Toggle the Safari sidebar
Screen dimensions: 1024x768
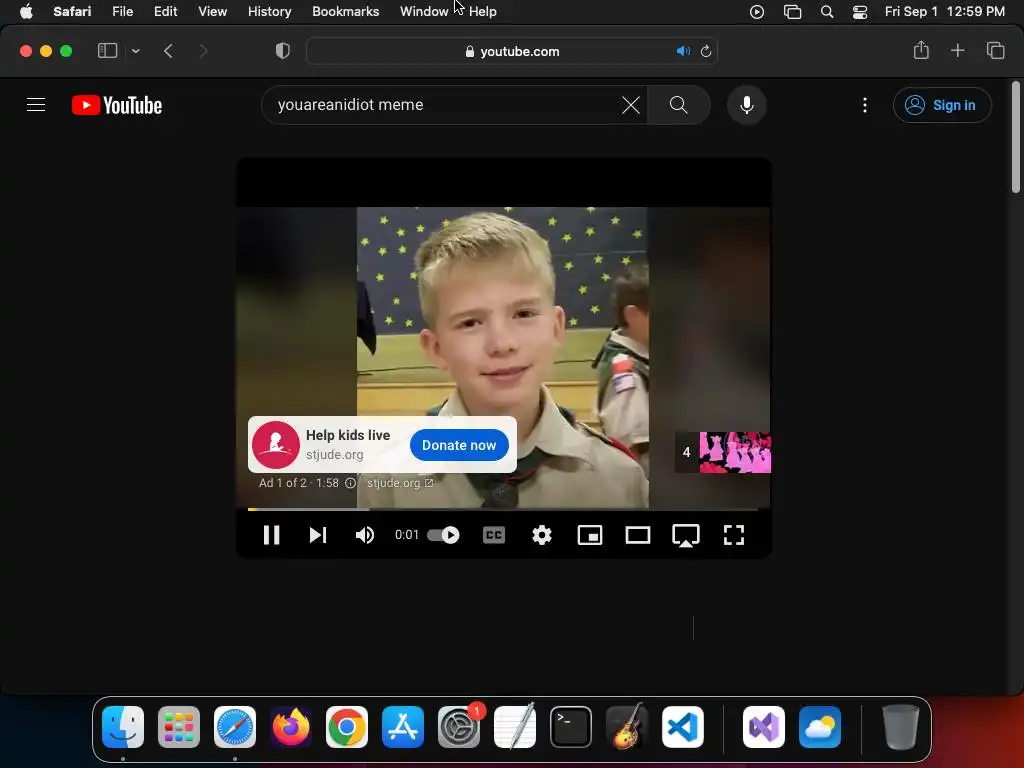point(107,51)
